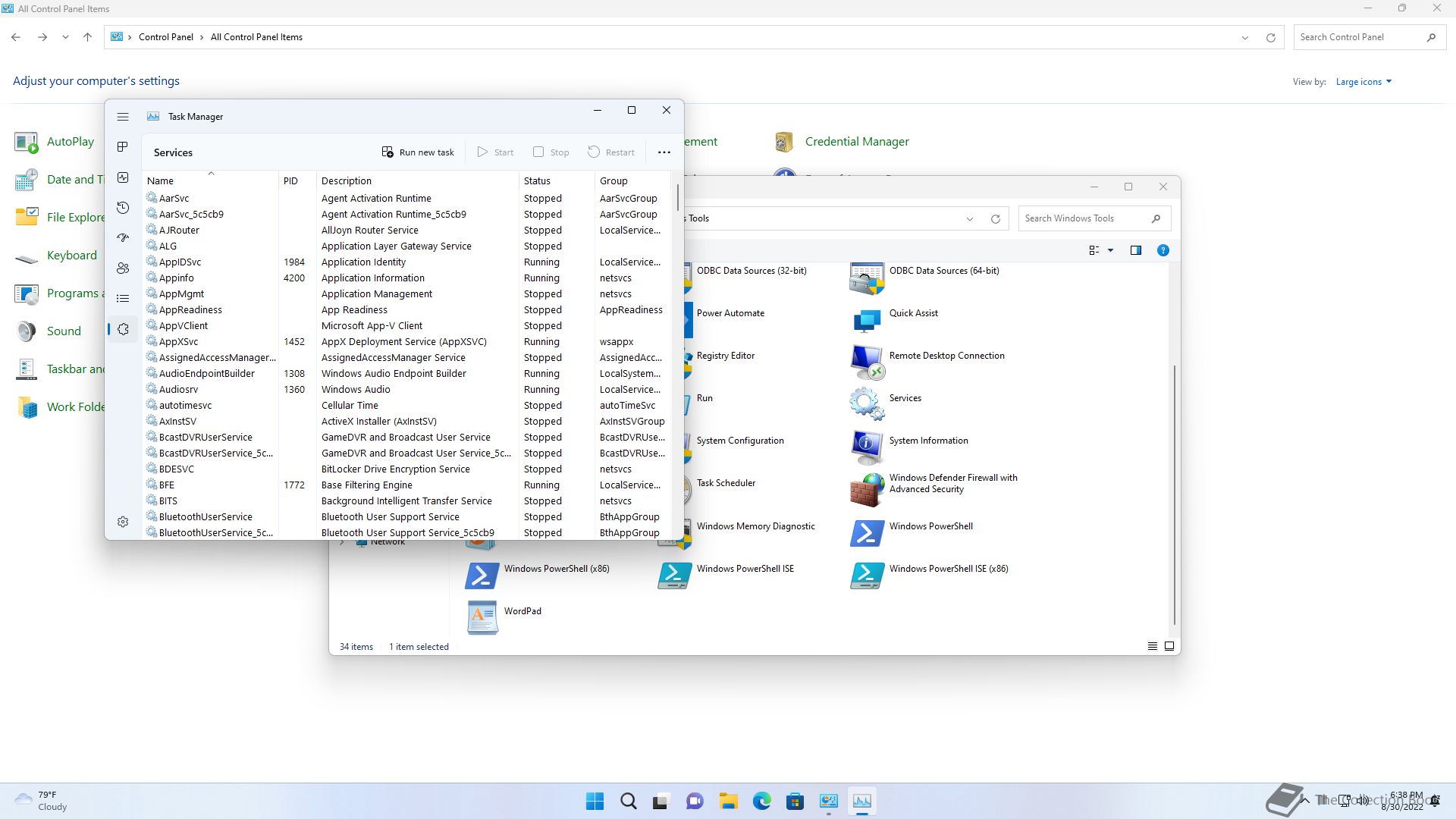Image resolution: width=1456 pixels, height=819 pixels.
Task: Open ODBC Data Sources (64-bit)
Action: pyautogui.click(x=925, y=278)
